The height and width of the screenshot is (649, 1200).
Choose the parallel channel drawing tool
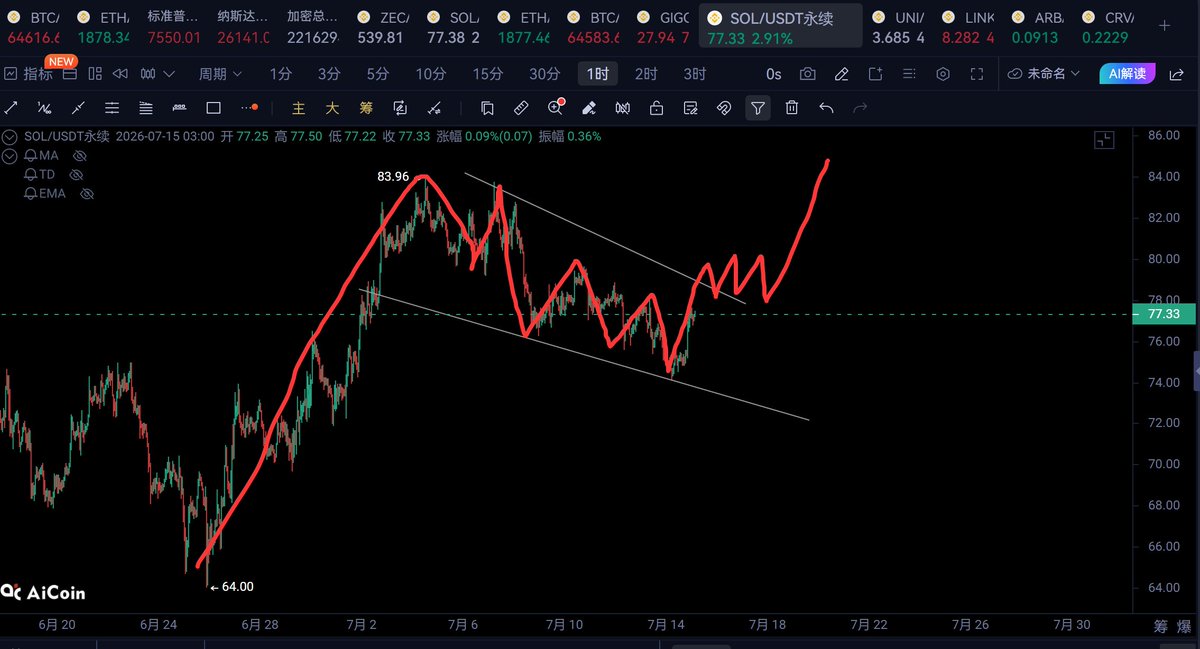(78, 108)
